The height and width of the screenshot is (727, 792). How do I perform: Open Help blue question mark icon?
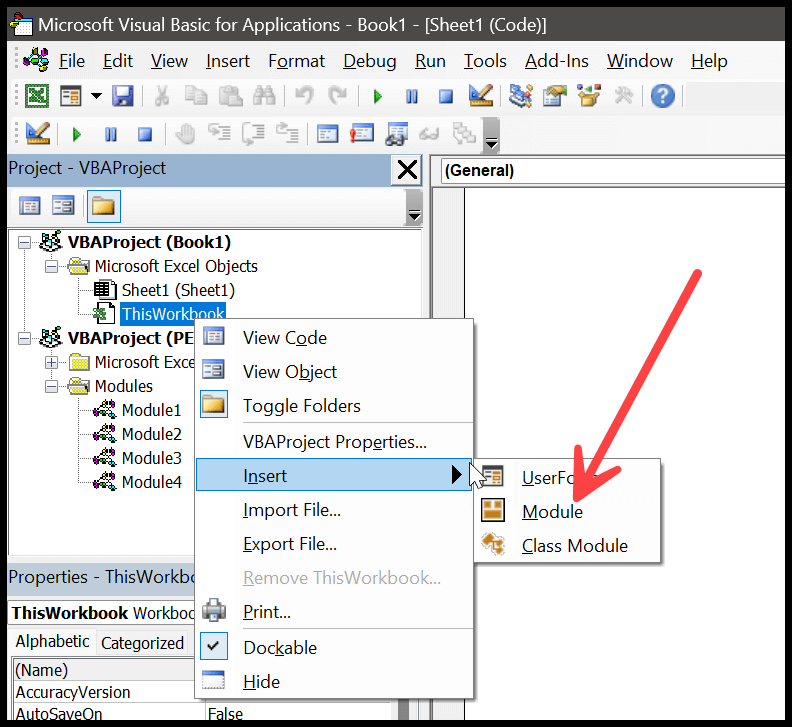[x=663, y=96]
